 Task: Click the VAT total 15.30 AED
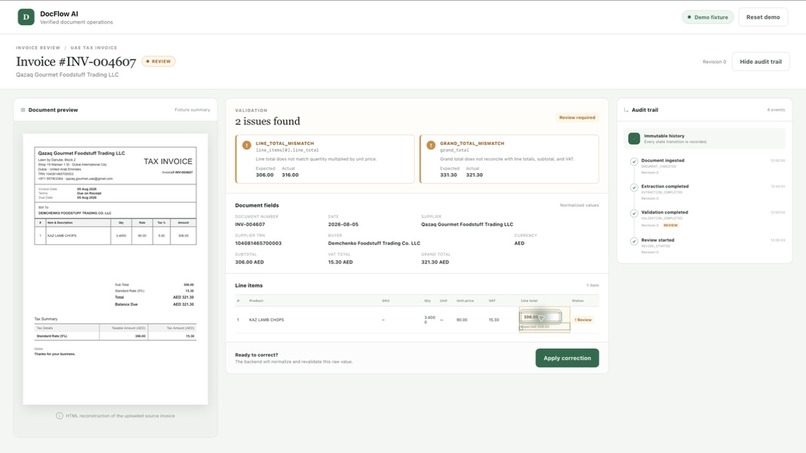(x=340, y=262)
